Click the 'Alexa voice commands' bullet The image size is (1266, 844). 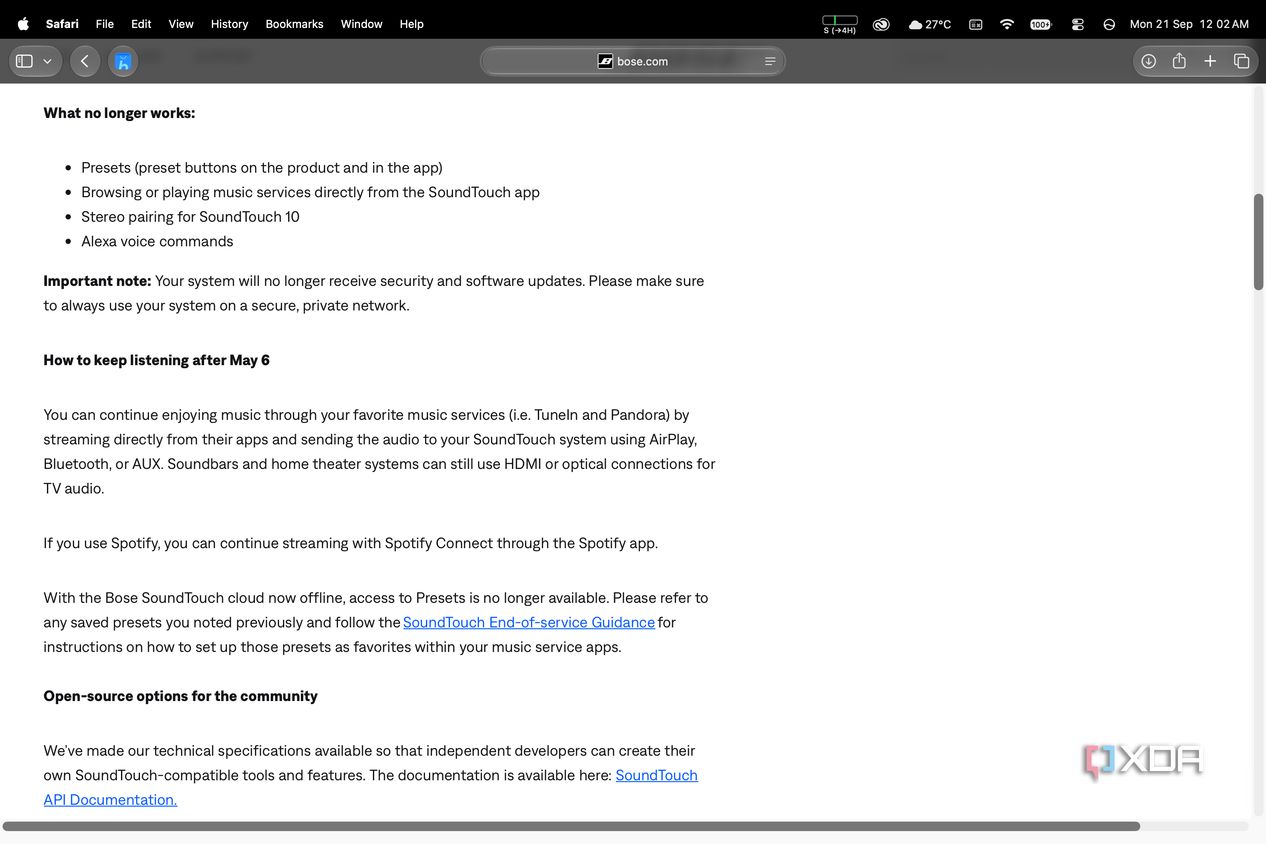(x=157, y=241)
